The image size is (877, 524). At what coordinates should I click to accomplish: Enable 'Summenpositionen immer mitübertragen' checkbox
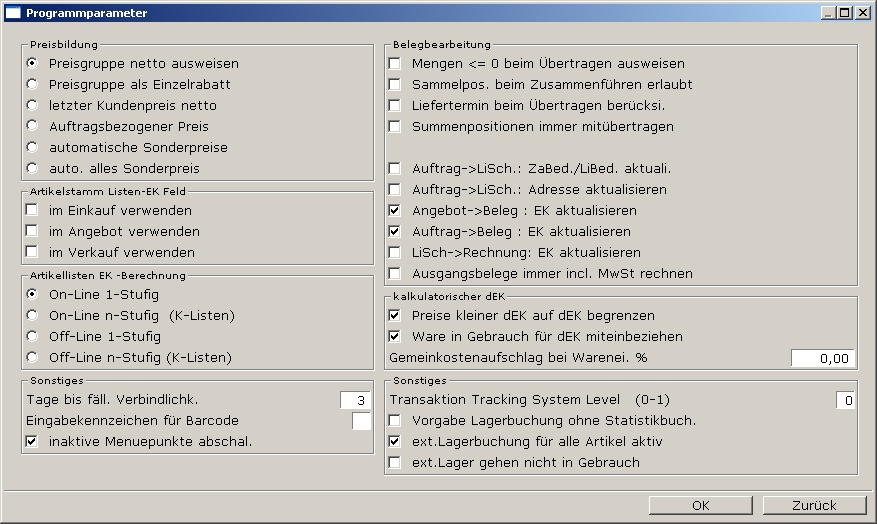395,127
